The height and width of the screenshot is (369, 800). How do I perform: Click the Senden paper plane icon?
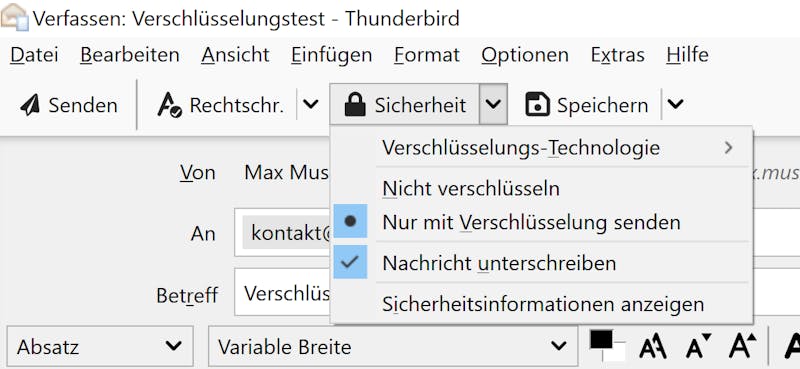[x=30, y=105]
